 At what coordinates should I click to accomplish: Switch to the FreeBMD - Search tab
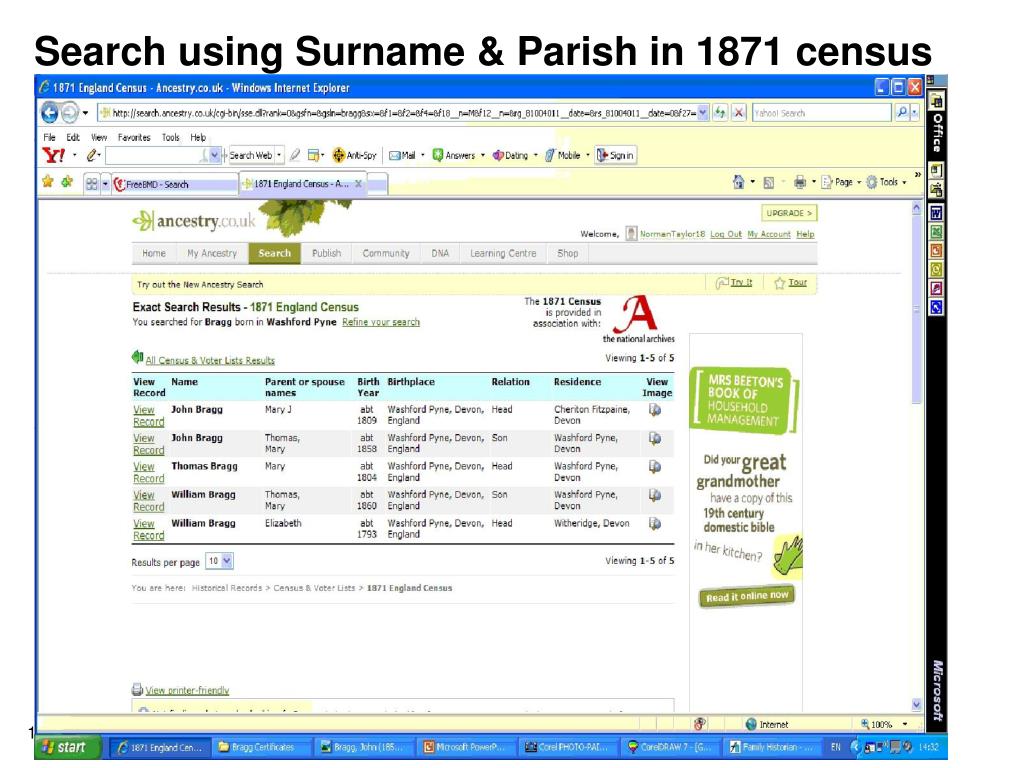click(175, 185)
